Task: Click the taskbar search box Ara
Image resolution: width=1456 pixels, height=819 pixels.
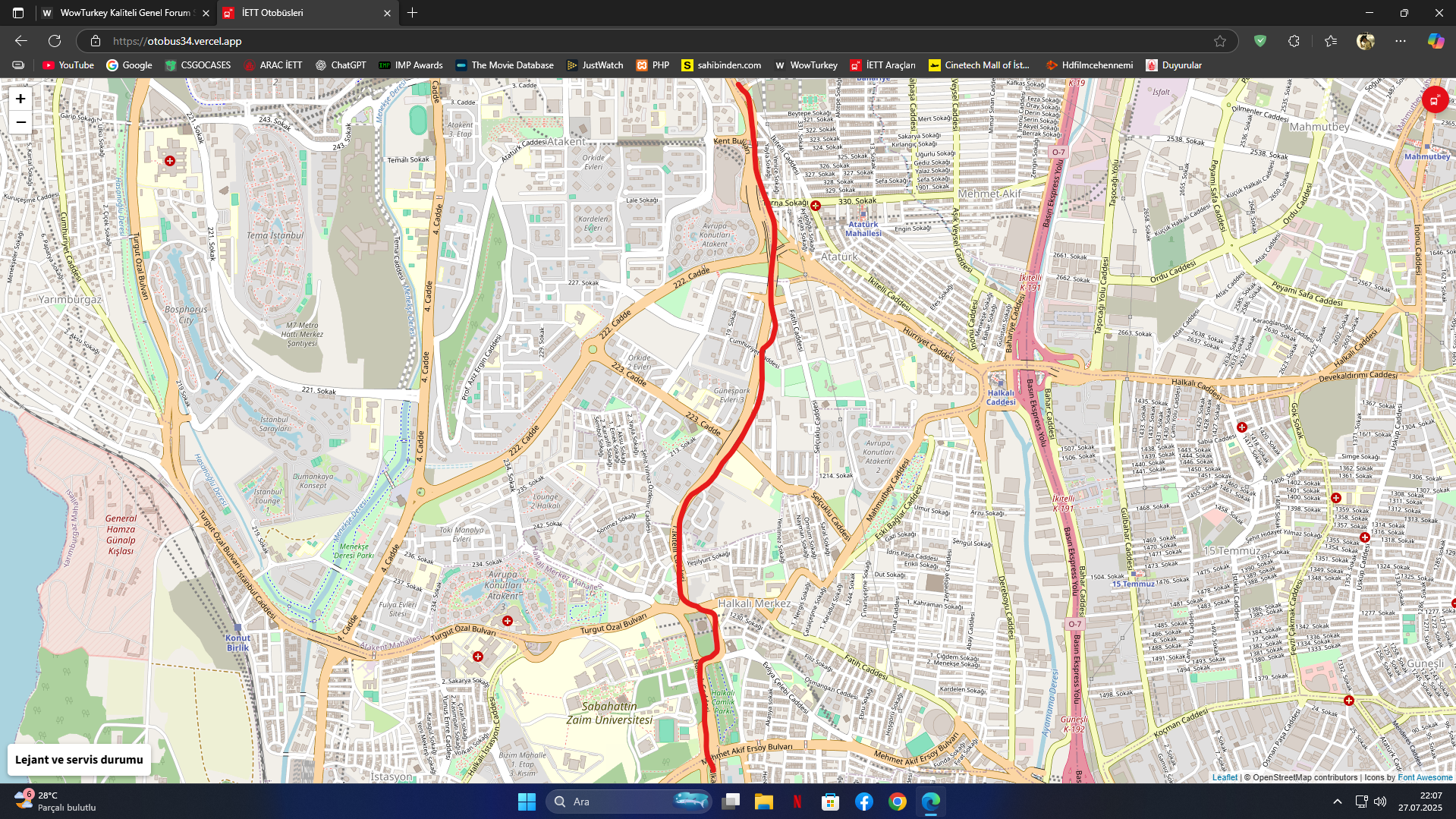Action: [630, 802]
